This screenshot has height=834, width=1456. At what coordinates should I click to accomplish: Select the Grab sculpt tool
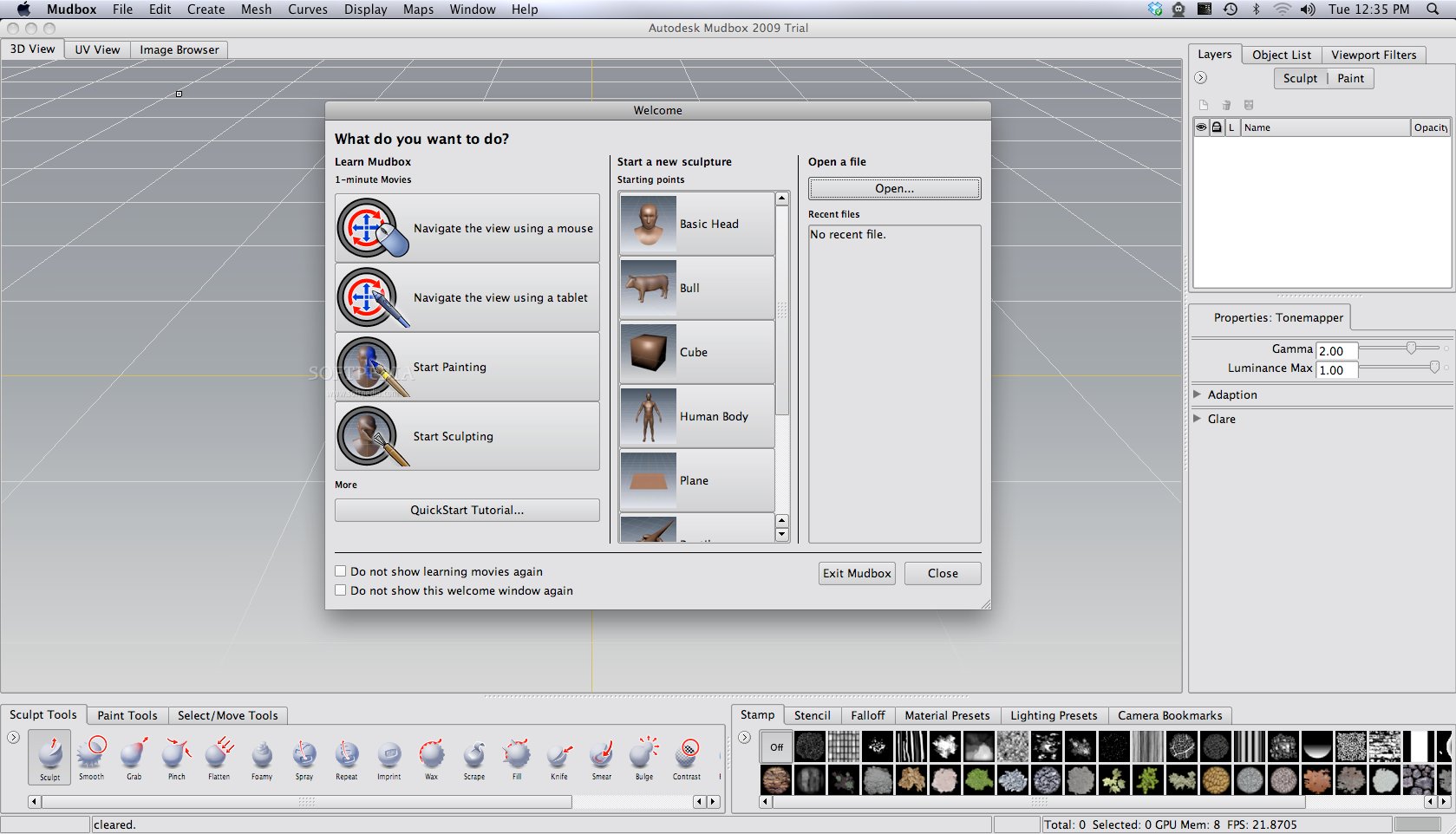pyautogui.click(x=134, y=756)
